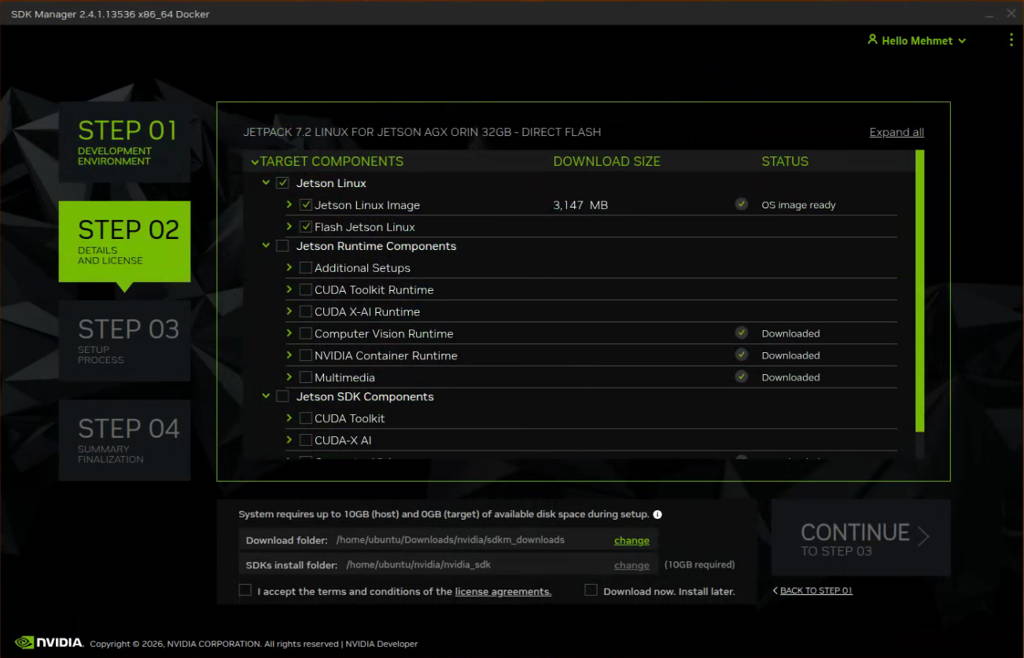Check the Jetson SDK Components checkbox
The image size is (1024, 658).
click(x=283, y=396)
